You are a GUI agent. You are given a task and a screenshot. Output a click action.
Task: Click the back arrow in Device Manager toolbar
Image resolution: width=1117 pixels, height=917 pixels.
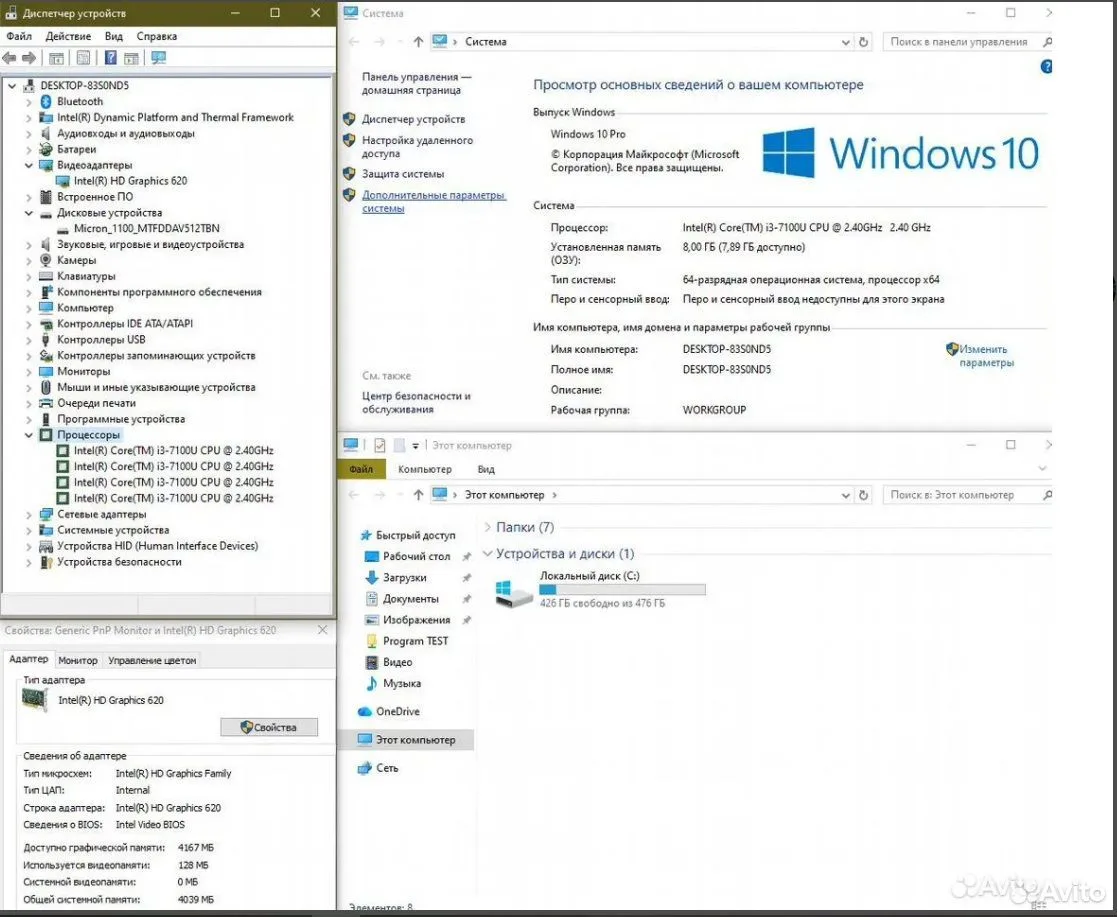pyautogui.click(x=9, y=58)
